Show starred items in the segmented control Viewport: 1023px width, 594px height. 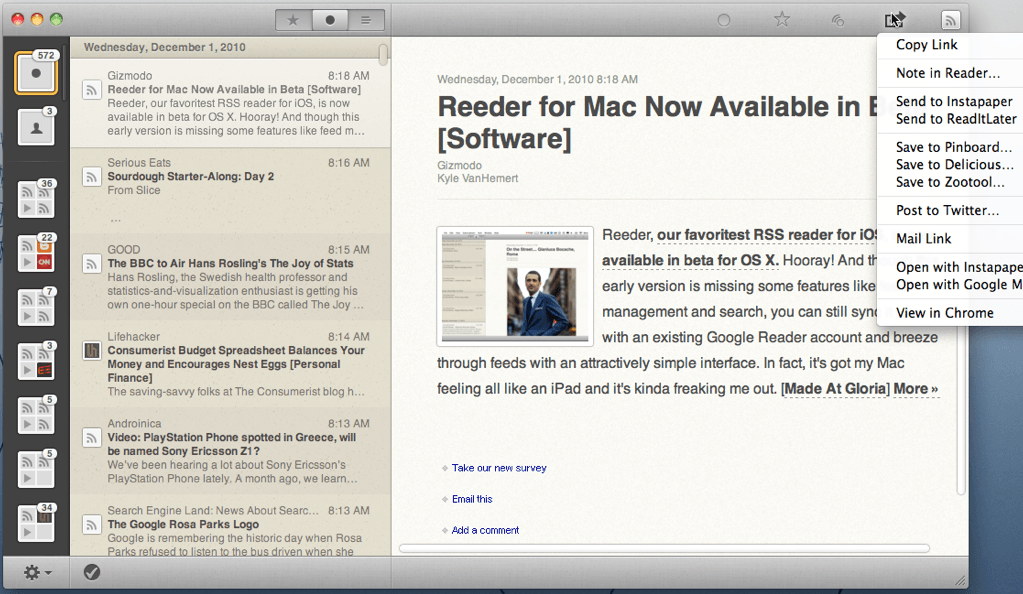coord(293,20)
